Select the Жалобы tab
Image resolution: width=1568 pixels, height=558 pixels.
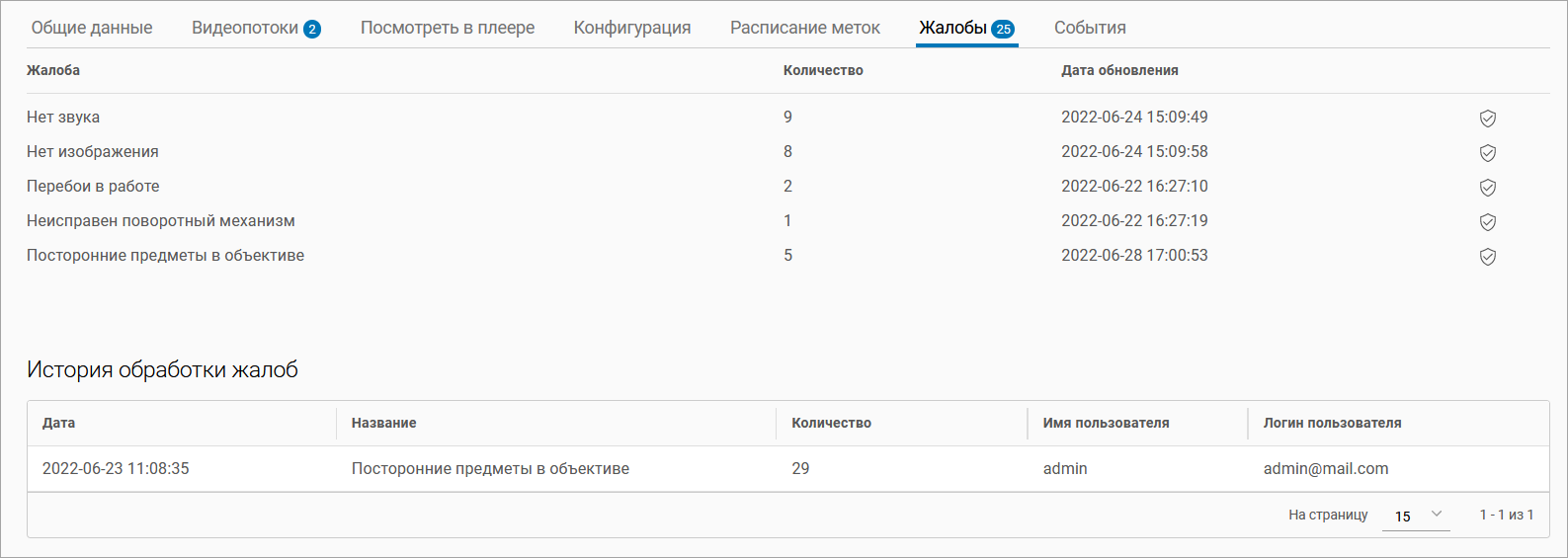tap(966, 28)
